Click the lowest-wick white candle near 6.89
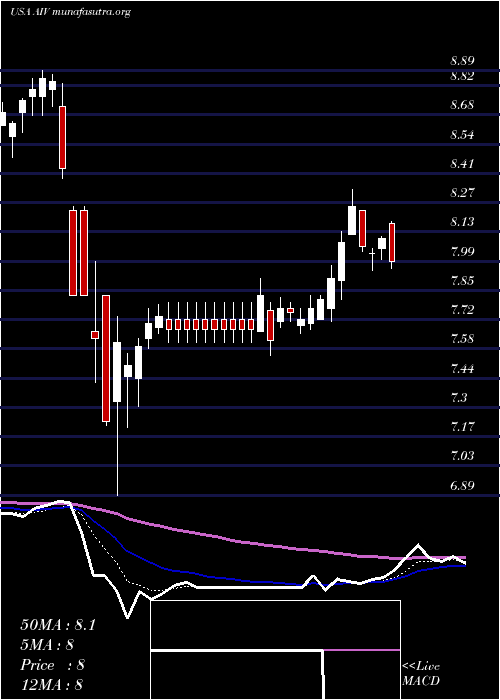This screenshot has width=500, height=700. pos(117,406)
